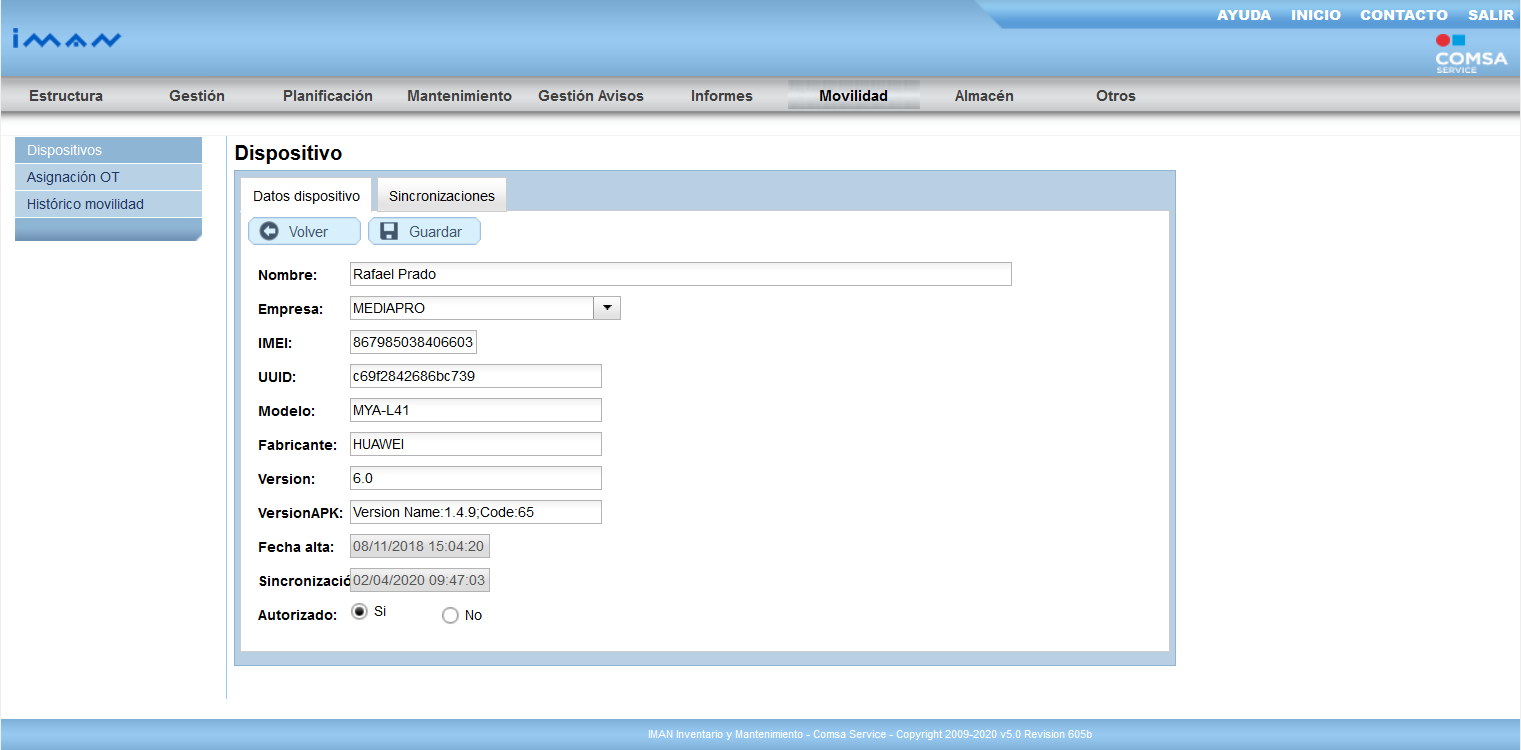Click the CONTACTO link
Screen dimensions: 1521x750
[x=1403, y=15]
